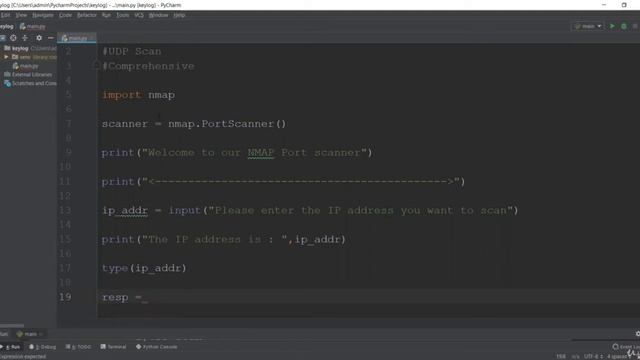The width and height of the screenshot is (640, 360).
Task: Click the 'Expression expected' status message
Action: pos(23,357)
